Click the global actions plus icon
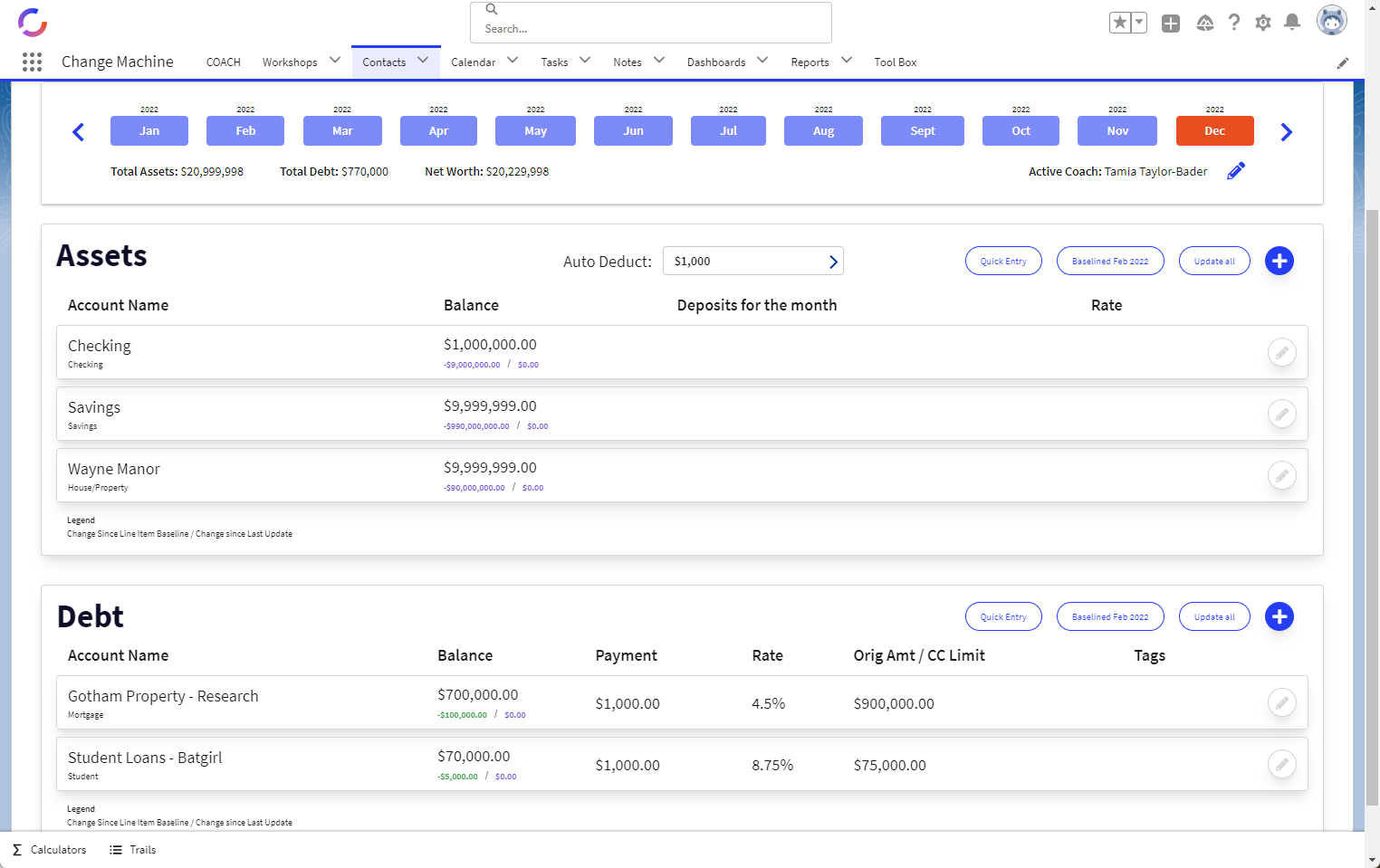Screen dimensions: 1380x868 tap(1171, 24)
